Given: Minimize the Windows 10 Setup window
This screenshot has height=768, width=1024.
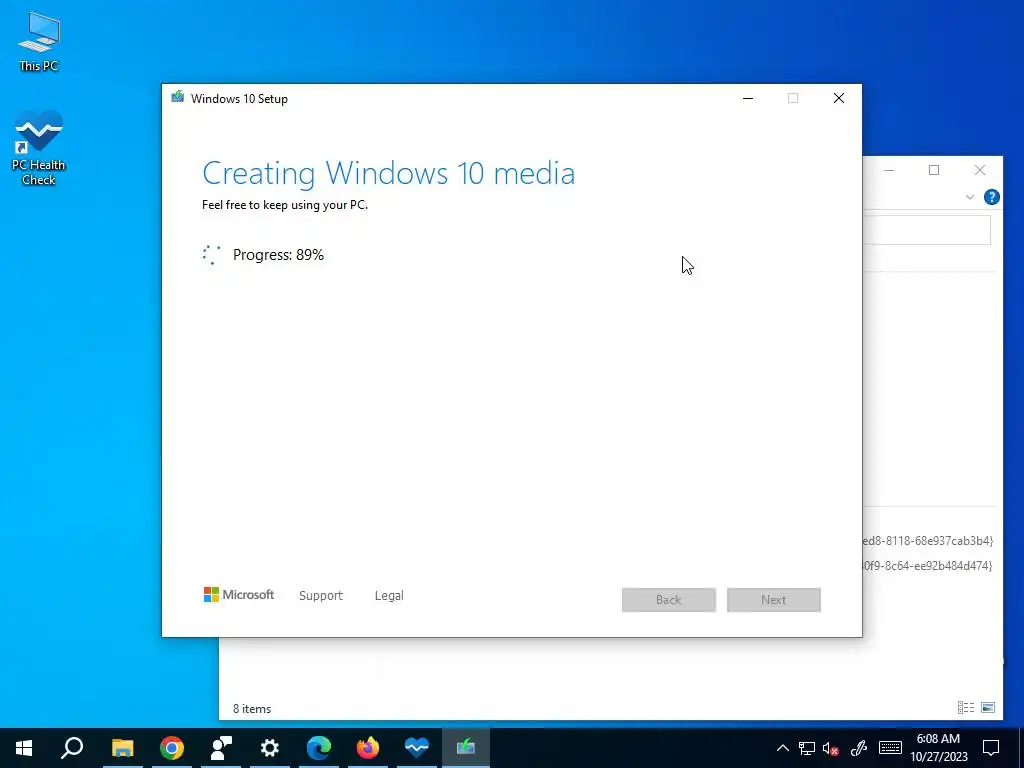Looking at the screenshot, I should coord(748,99).
